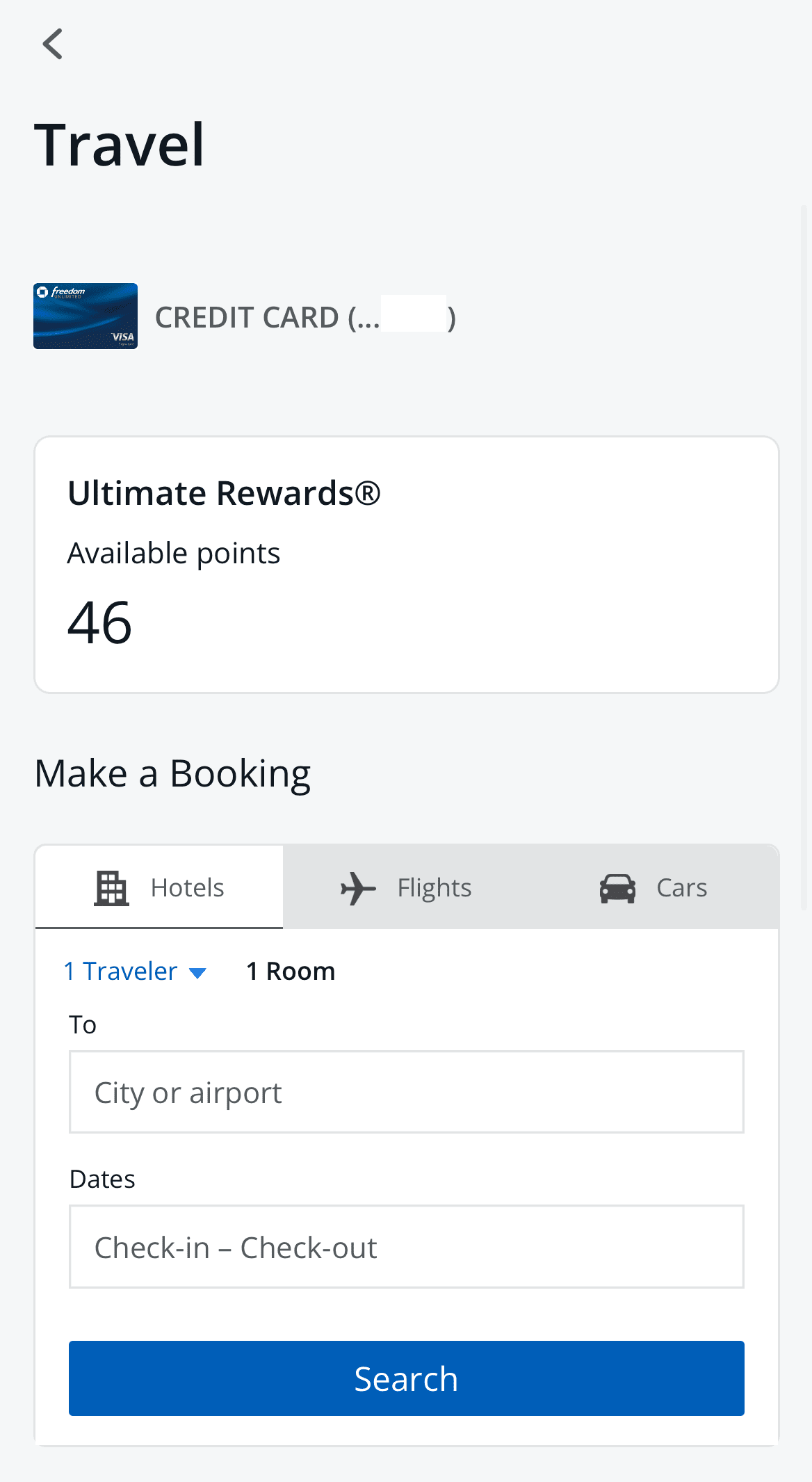Click the back arrow icon
The width and height of the screenshot is (812, 1482).
[x=53, y=44]
